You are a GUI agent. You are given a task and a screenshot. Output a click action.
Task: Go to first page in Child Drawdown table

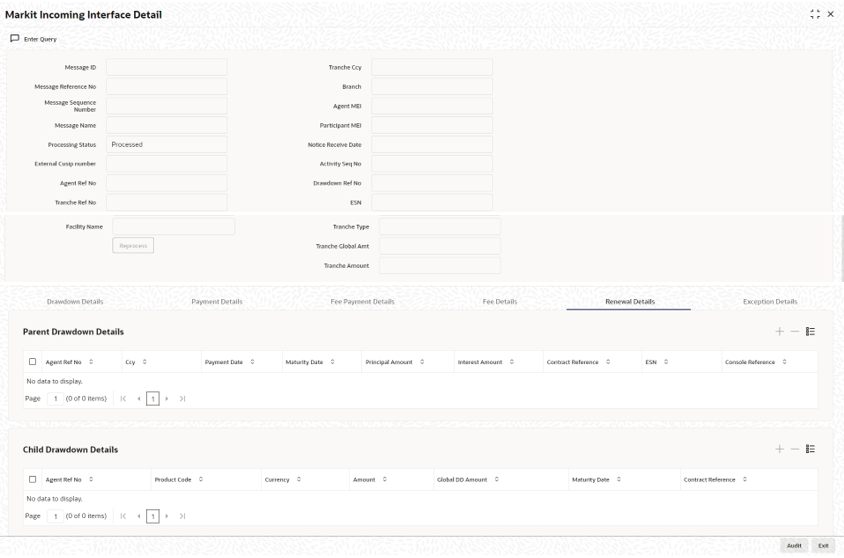coord(123,516)
